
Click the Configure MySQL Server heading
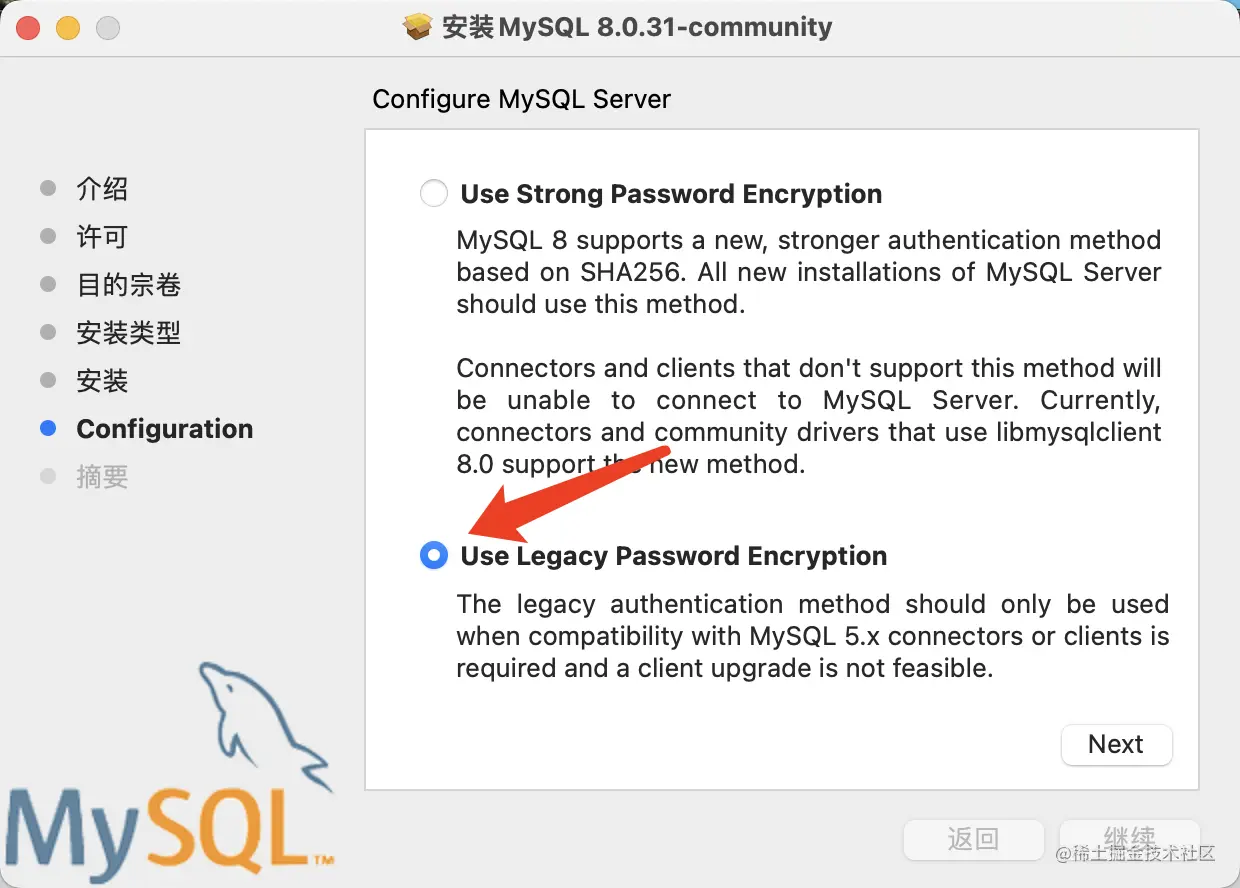pos(521,99)
